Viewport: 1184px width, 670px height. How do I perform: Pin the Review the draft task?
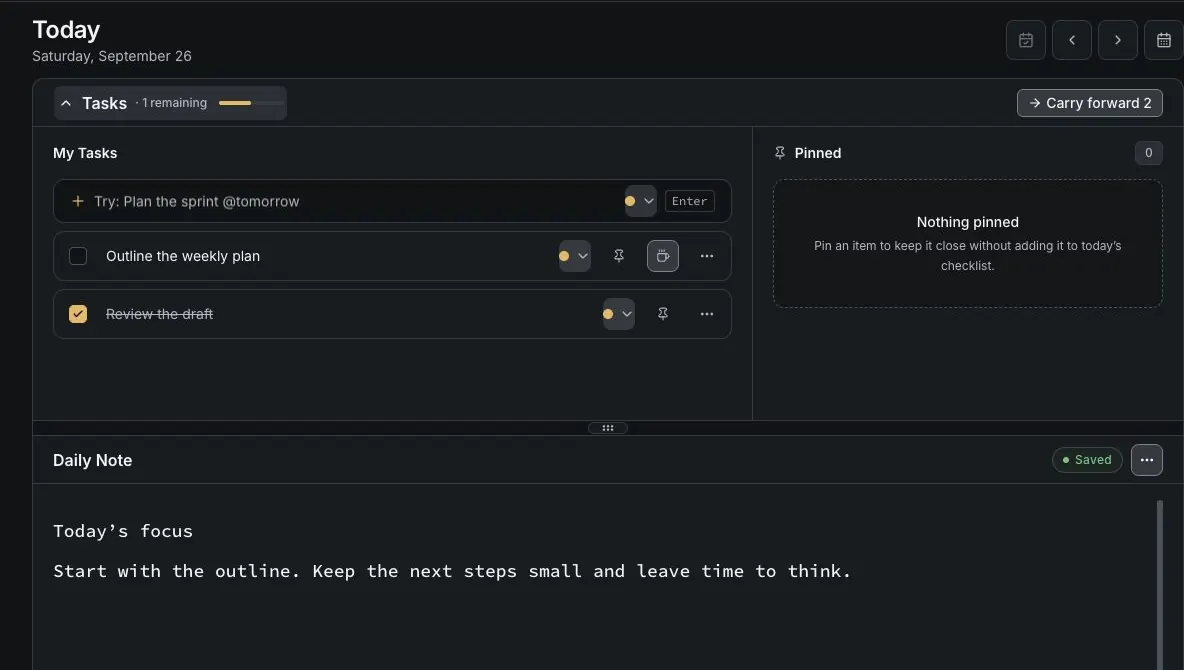coord(663,314)
